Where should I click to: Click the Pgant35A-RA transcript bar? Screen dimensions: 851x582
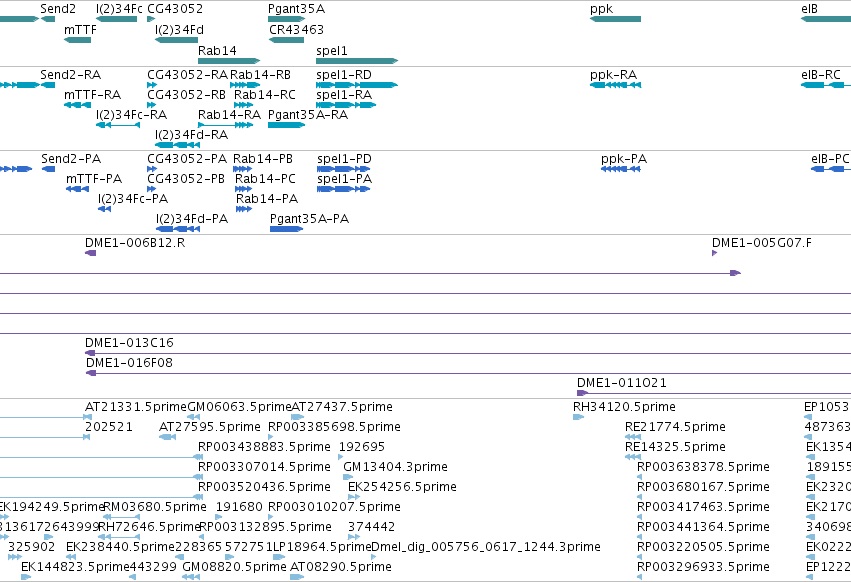coord(287,125)
